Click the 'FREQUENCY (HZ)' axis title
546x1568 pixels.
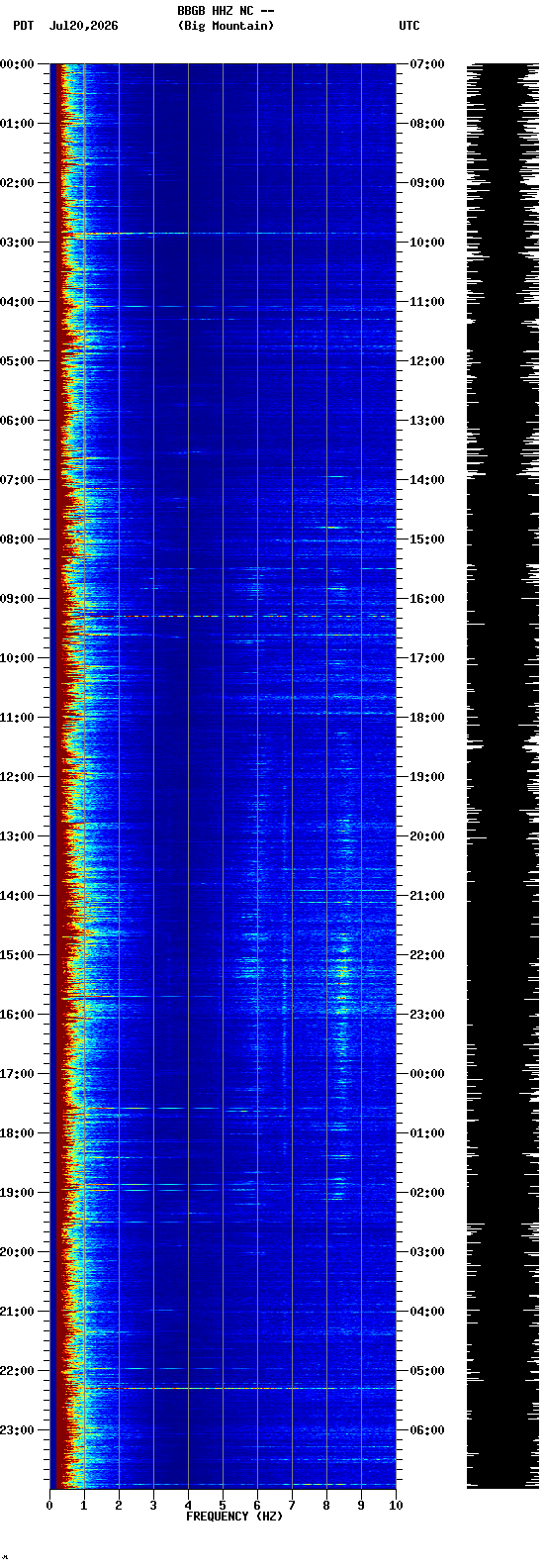(234, 1517)
